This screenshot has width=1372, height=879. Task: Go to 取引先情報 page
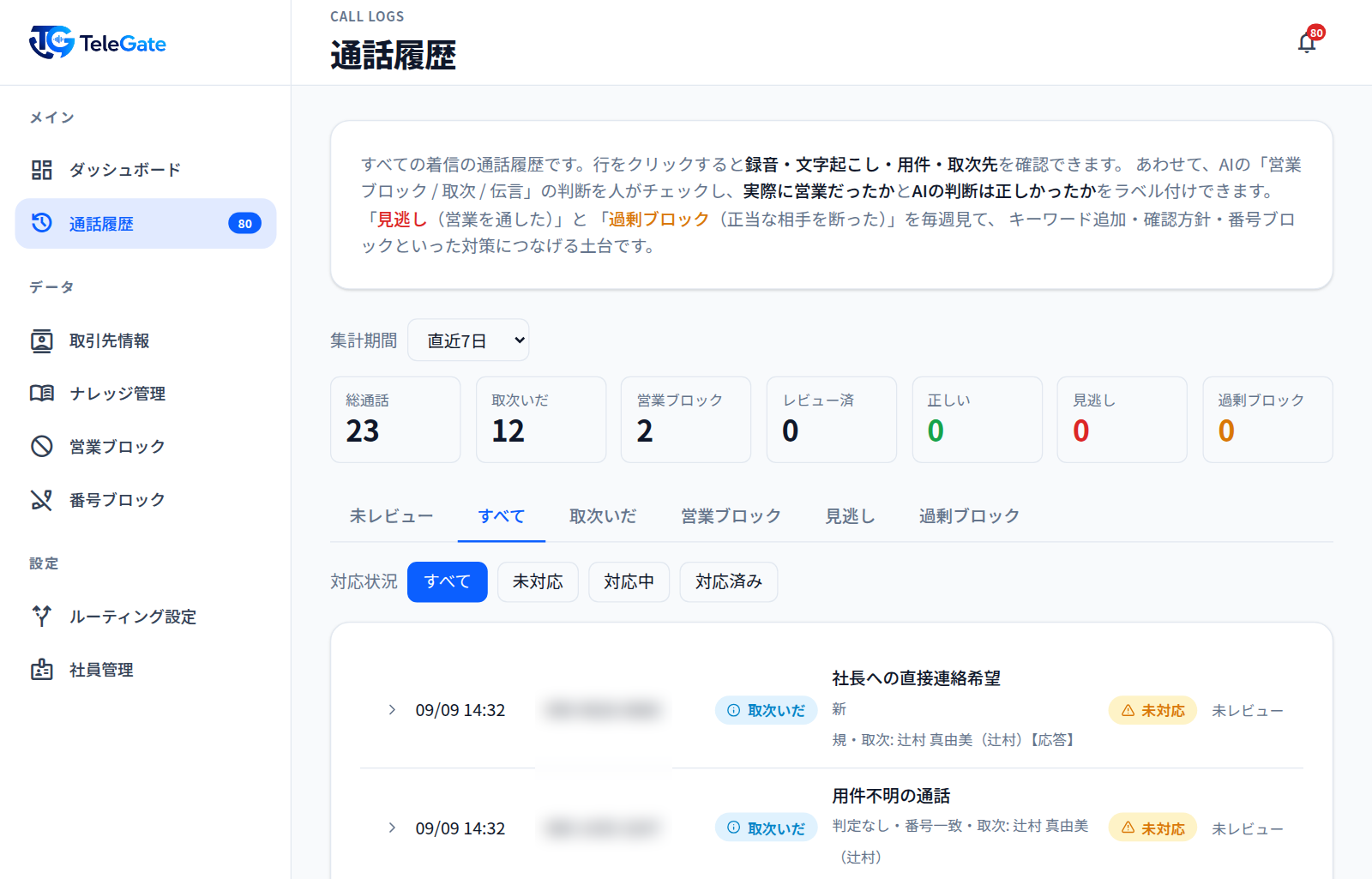click(x=146, y=340)
